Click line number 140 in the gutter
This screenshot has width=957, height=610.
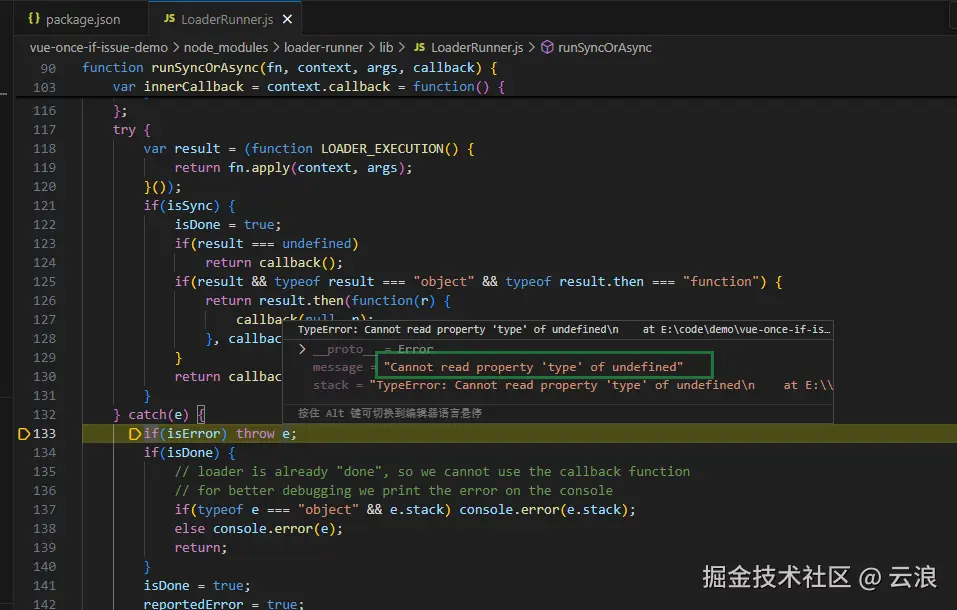pyautogui.click(x=45, y=567)
